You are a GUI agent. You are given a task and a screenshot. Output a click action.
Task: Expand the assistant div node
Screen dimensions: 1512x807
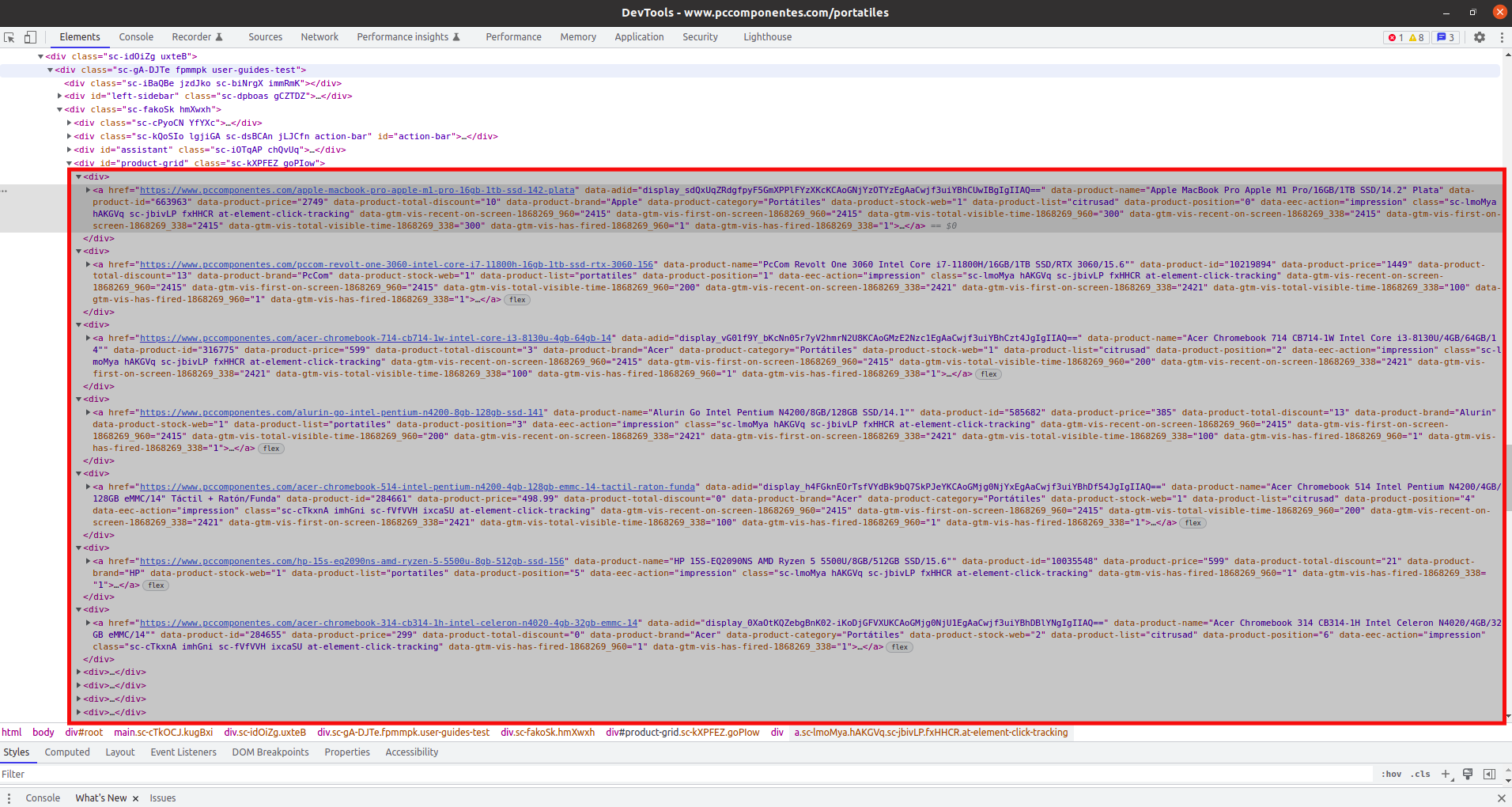pyautogui.click(x=70, y=150)
